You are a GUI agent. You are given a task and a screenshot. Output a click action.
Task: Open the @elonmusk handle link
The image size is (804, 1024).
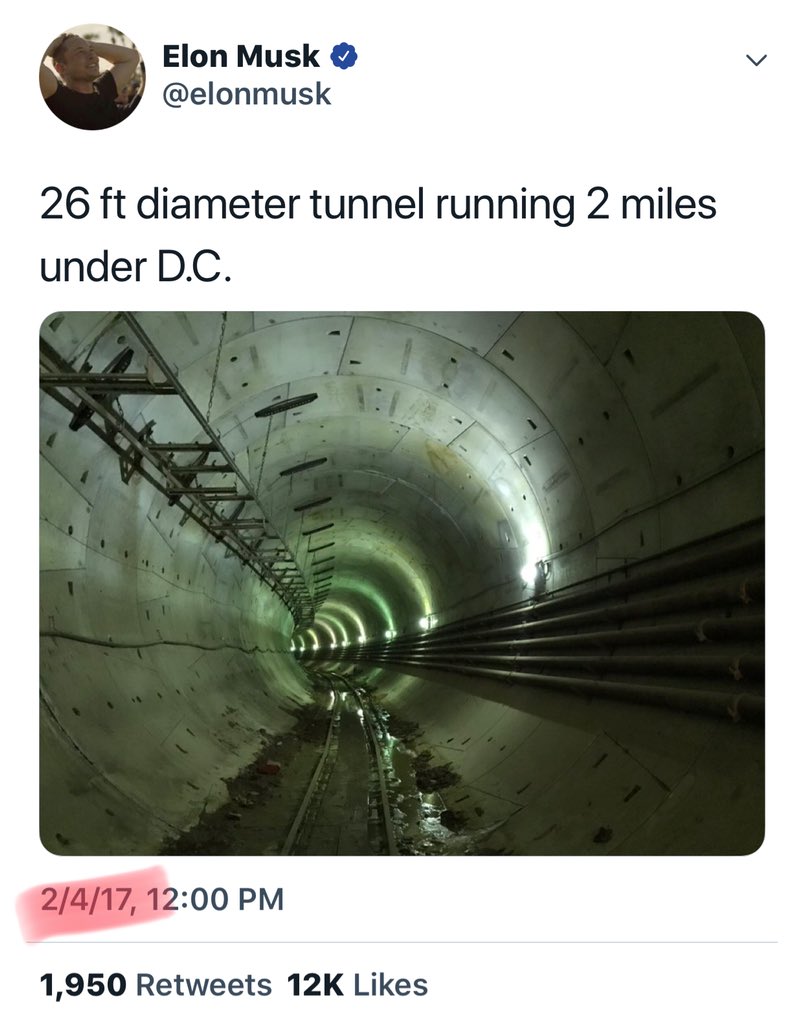click(x=246, y=95)
